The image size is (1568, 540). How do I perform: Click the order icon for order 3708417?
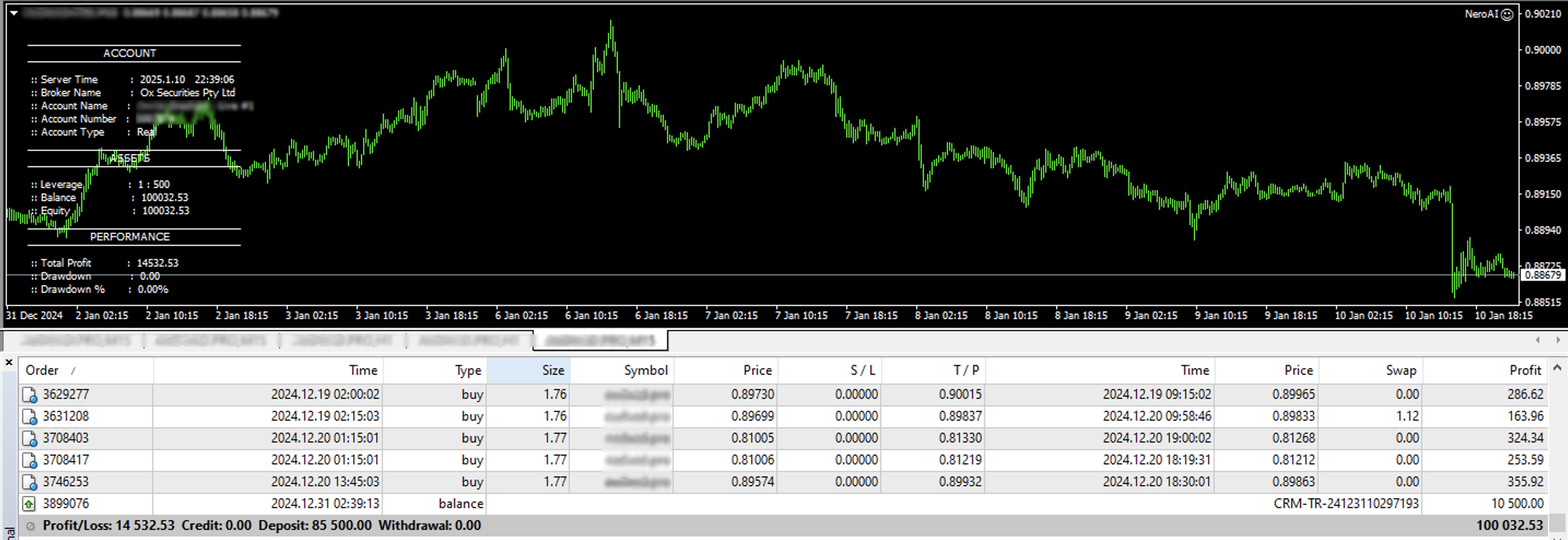pyautogui.click(x=30, y=460)
